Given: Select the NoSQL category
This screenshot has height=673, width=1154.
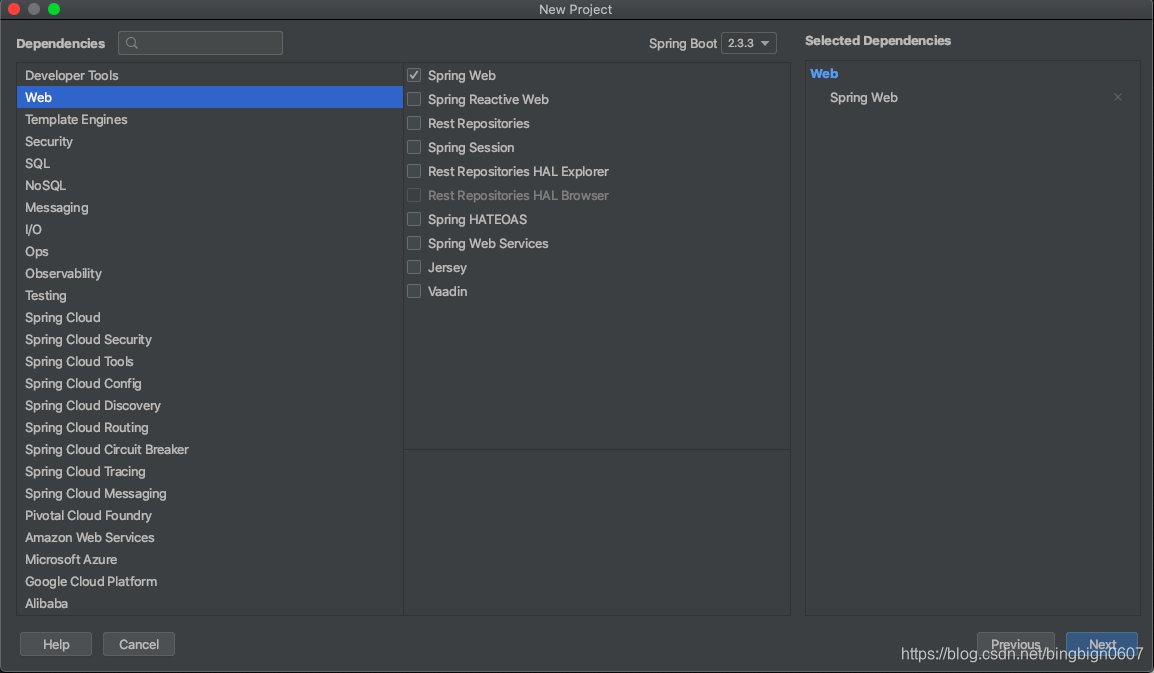Looking at the screenshot, I should (x=210, y=186).
